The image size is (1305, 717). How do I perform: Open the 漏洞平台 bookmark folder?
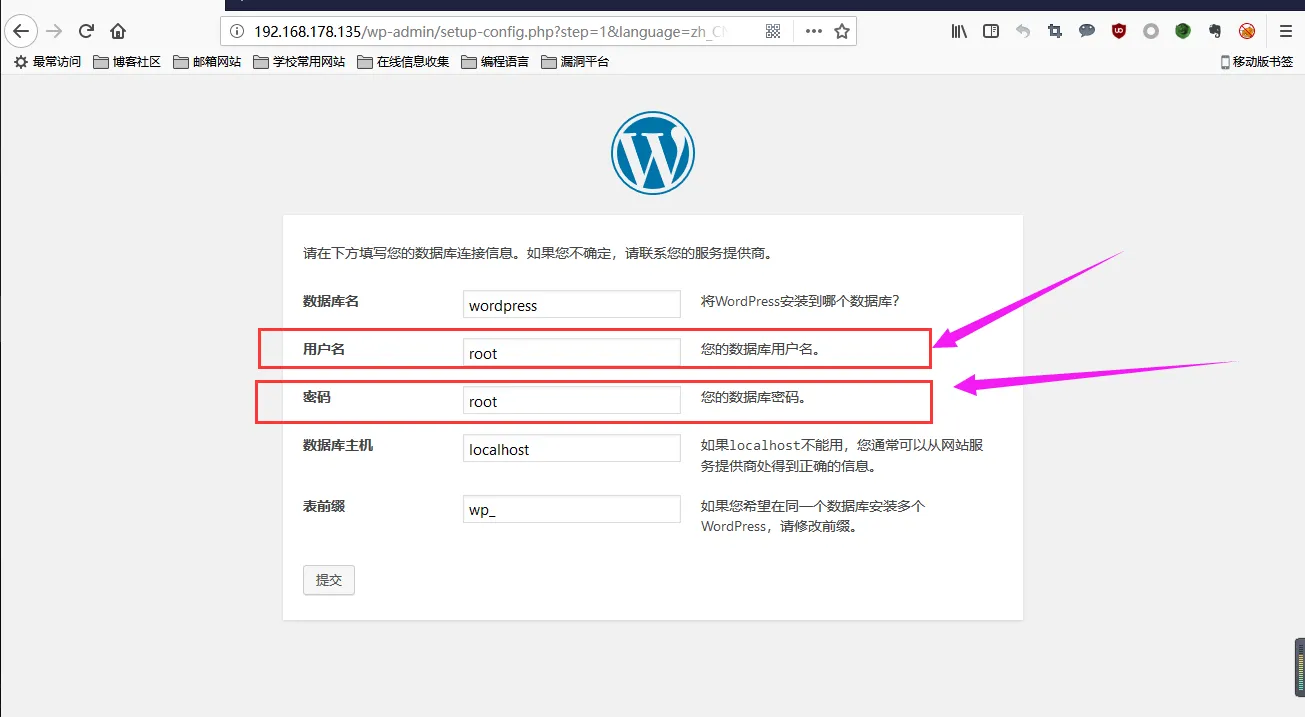pos(575,62)
